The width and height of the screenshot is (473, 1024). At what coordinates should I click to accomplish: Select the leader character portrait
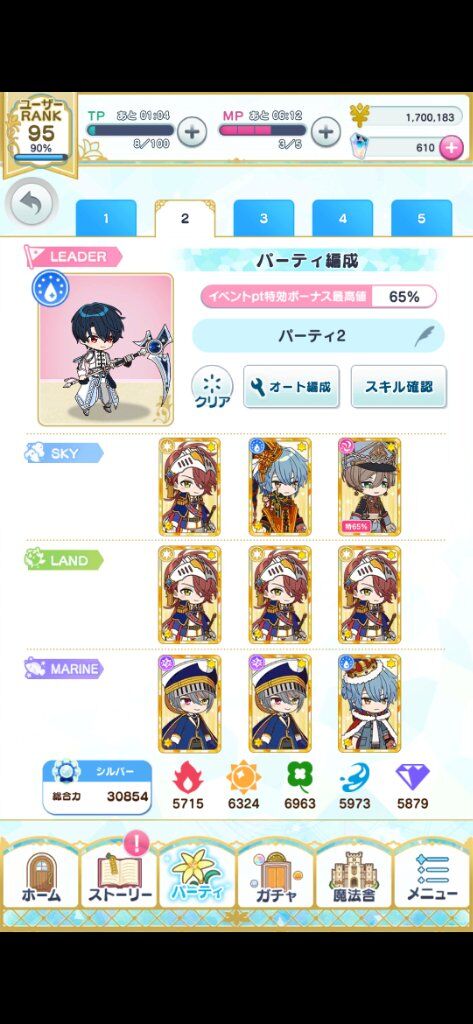(x=106, y=349)
